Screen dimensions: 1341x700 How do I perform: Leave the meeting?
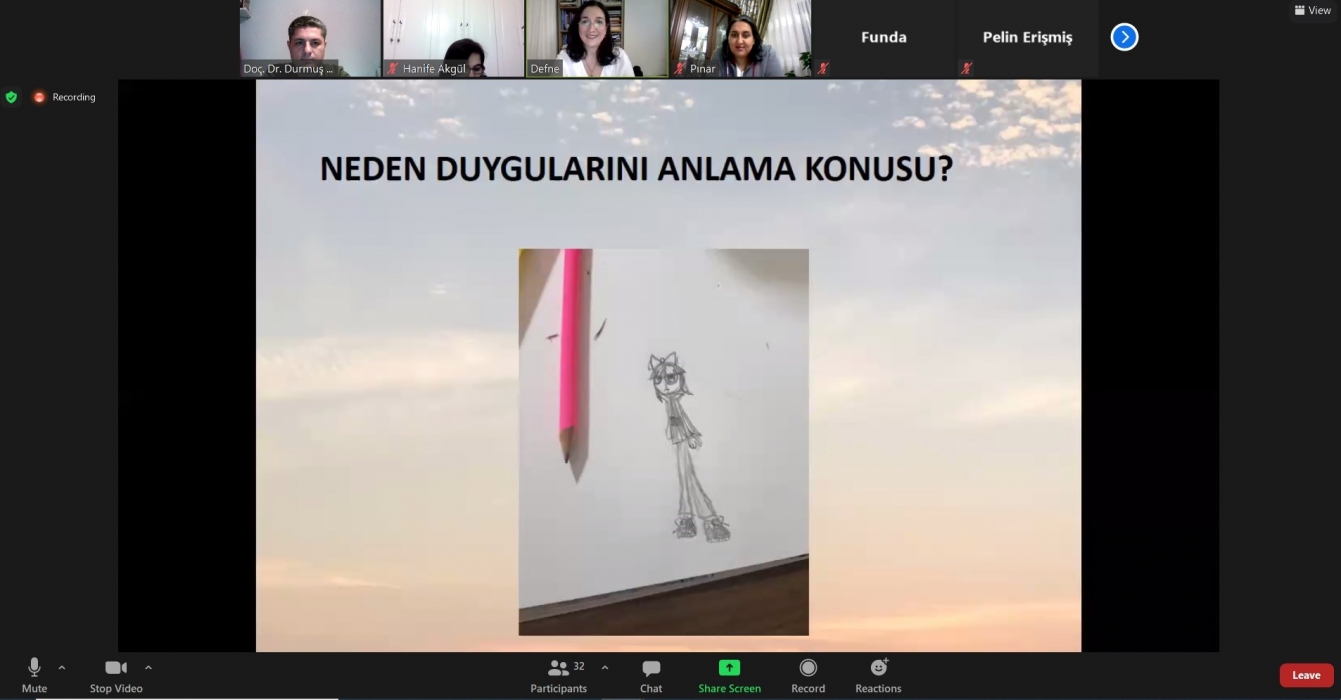(1306, 675)
